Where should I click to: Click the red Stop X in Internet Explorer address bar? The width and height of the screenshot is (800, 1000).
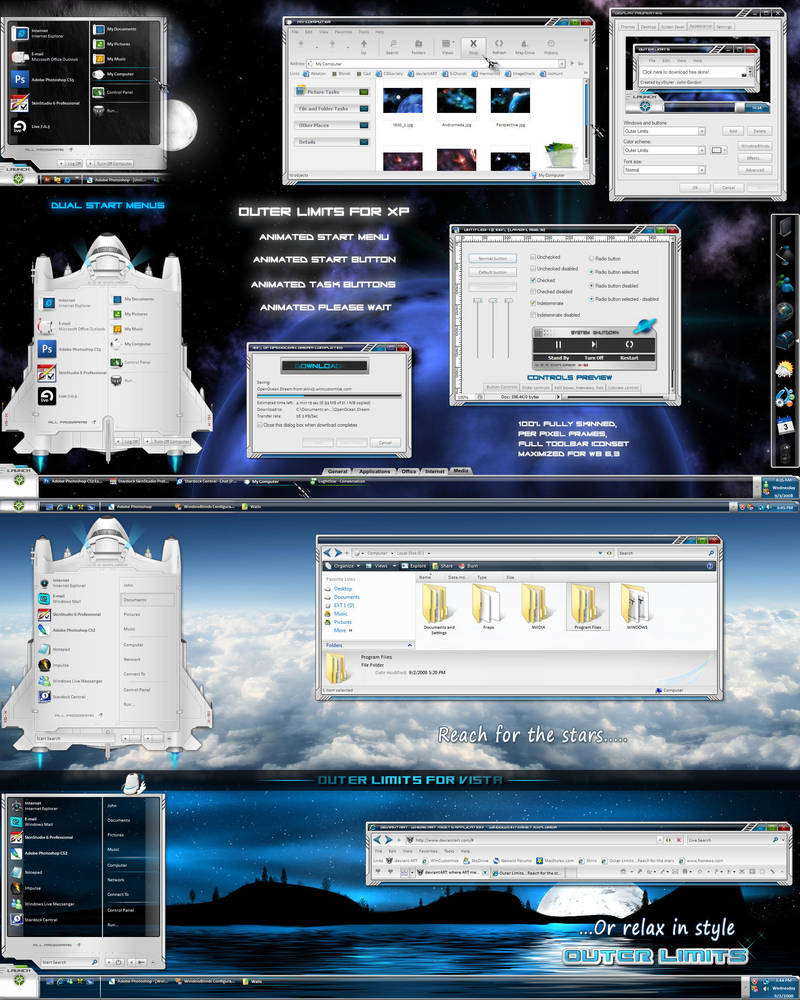pyautogui.click(x=679, y=840)
